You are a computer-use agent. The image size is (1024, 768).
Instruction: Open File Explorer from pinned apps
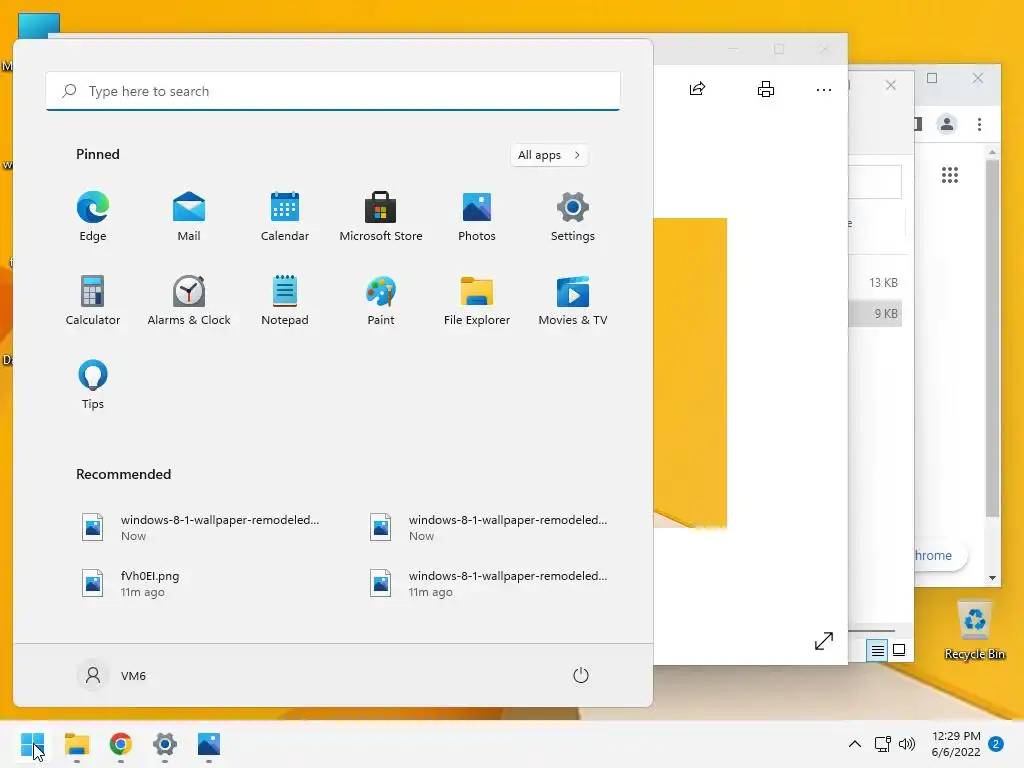point(477,300)
